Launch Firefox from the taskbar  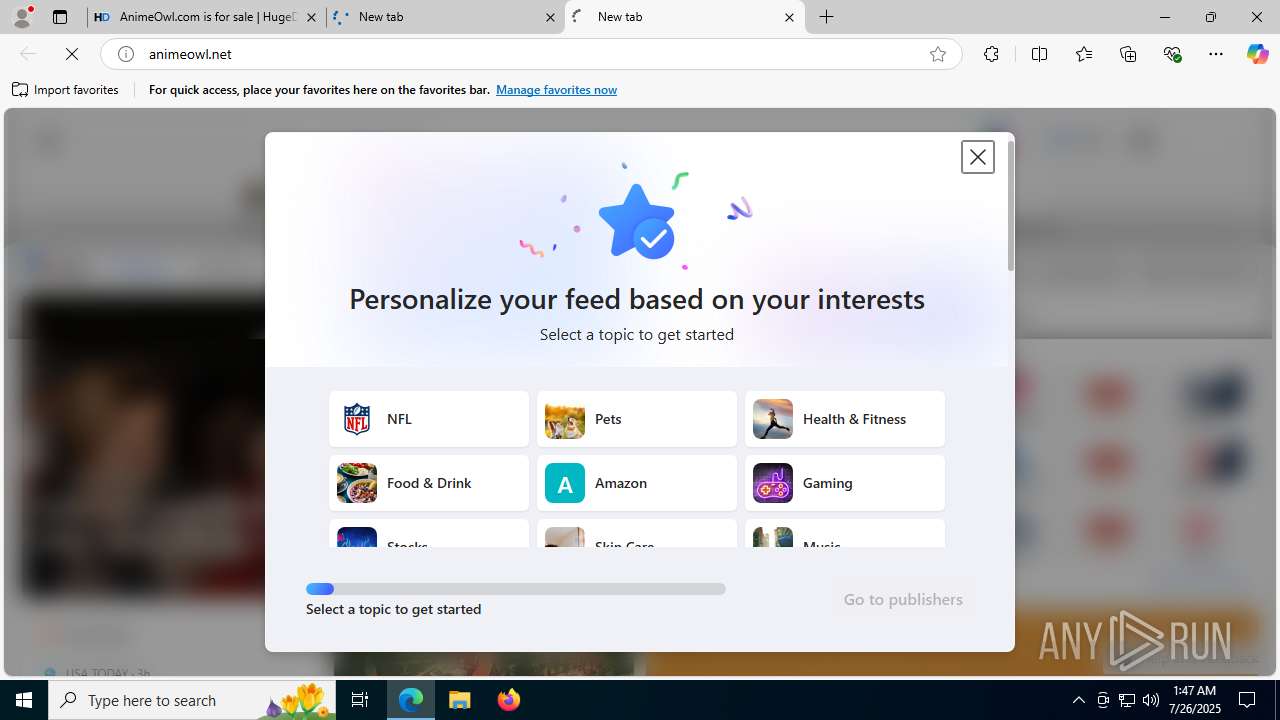(x=509, y=700)
